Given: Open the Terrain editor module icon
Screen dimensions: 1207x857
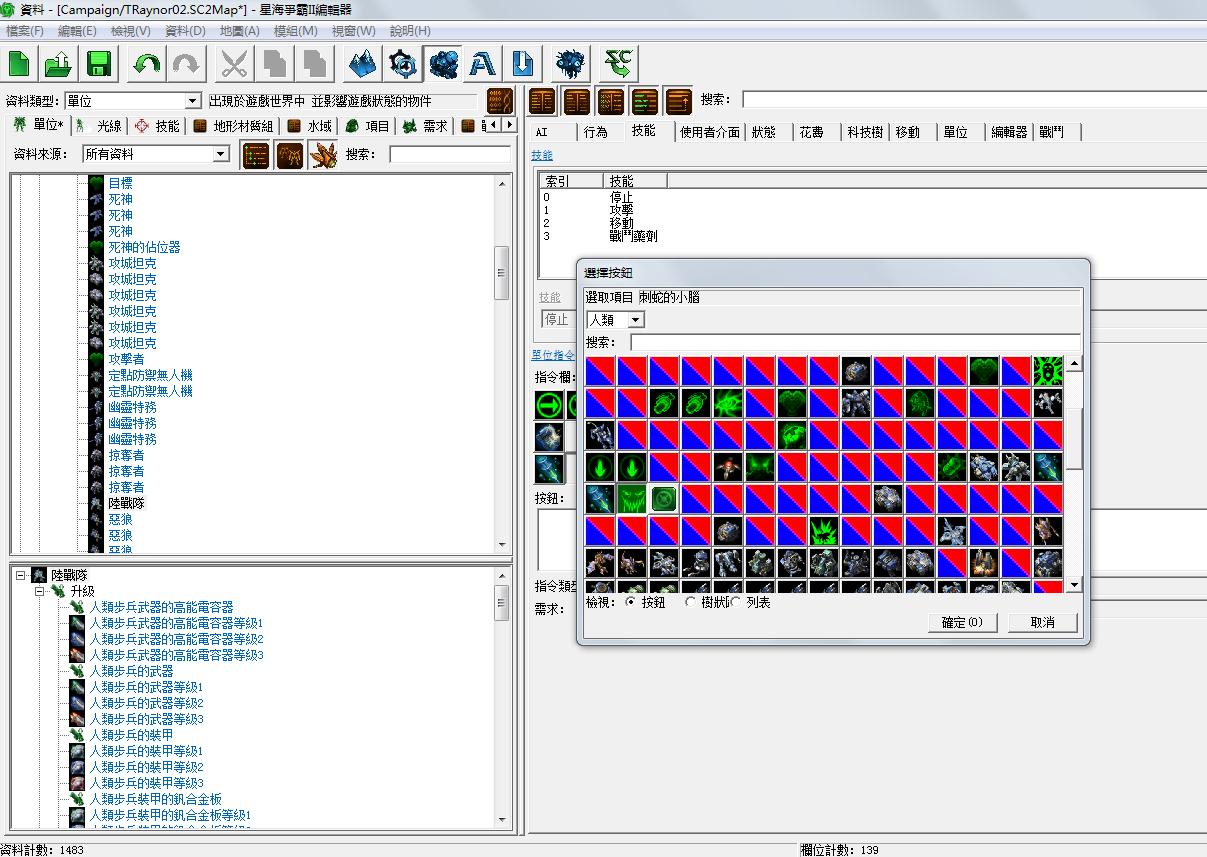Looking at the screenshot, I should [x=362, y=65].
